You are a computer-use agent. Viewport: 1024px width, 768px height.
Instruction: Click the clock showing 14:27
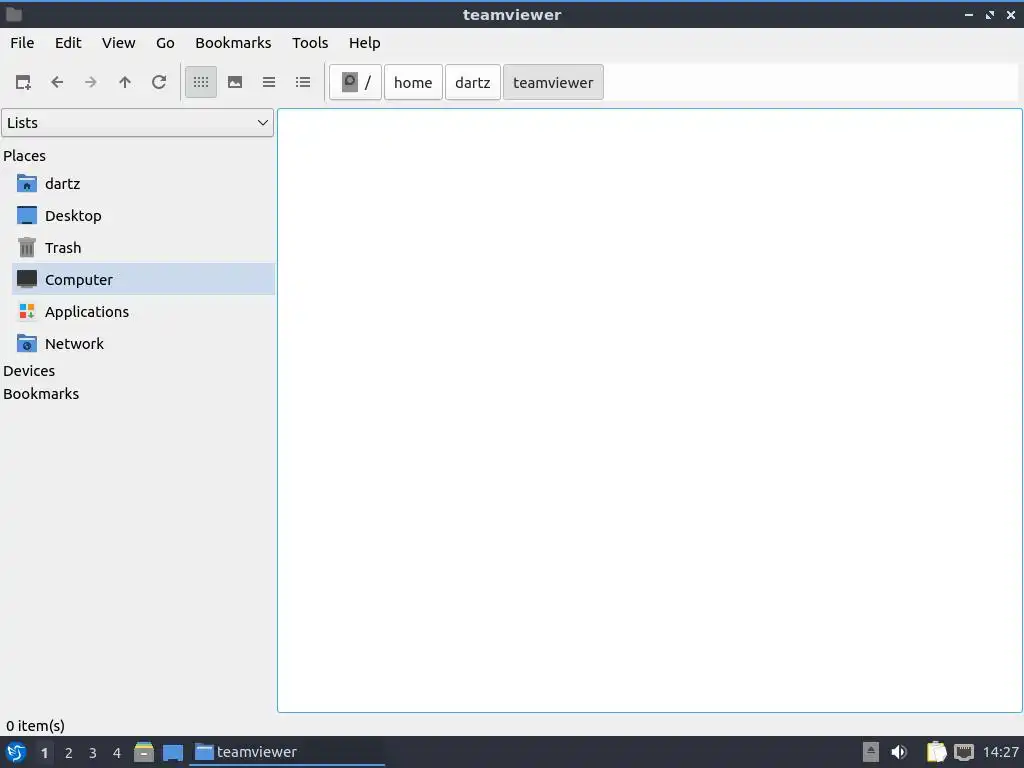1000,752
